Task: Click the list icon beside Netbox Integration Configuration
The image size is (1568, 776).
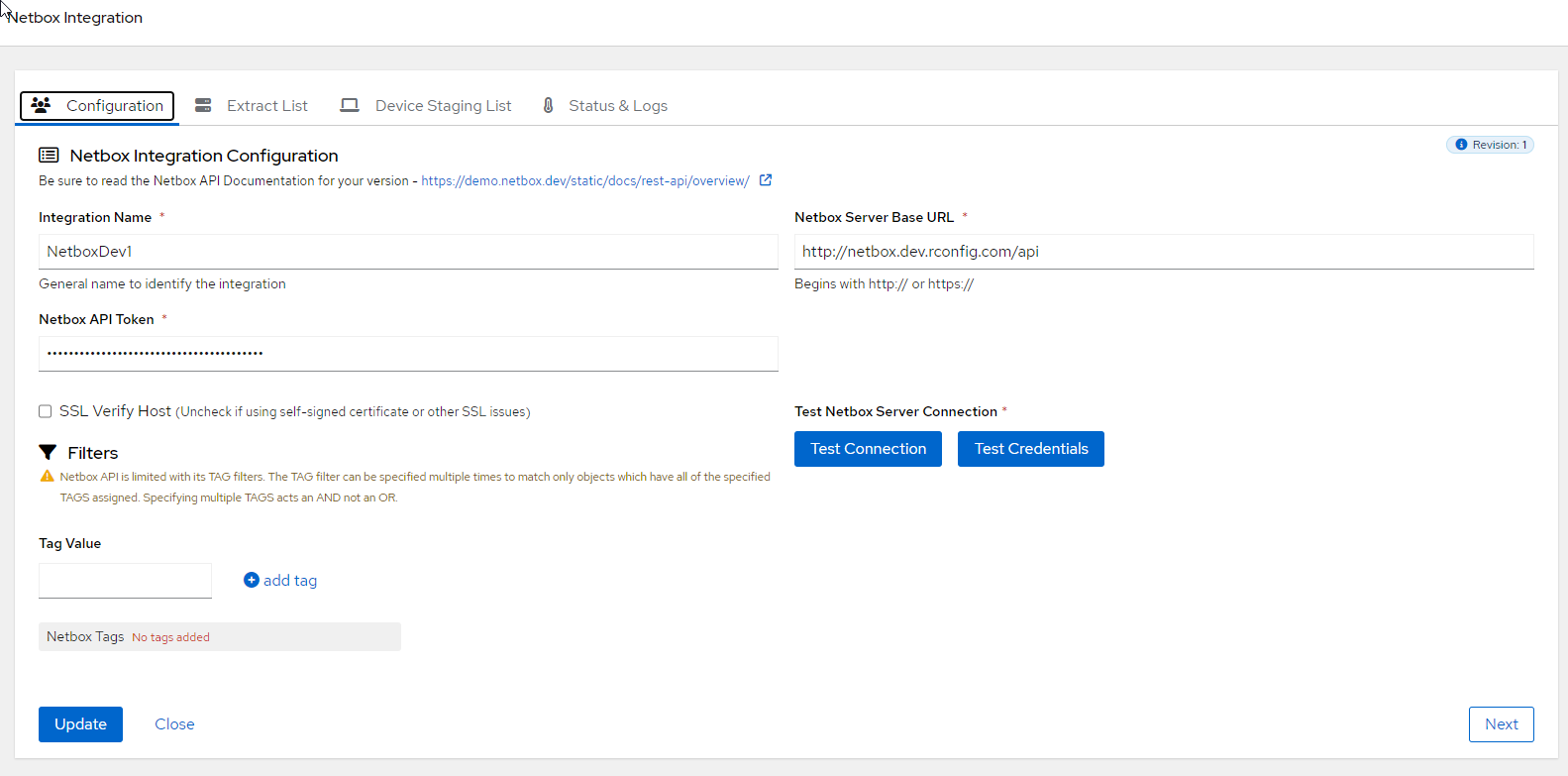Action: click(x=49, y=155)
